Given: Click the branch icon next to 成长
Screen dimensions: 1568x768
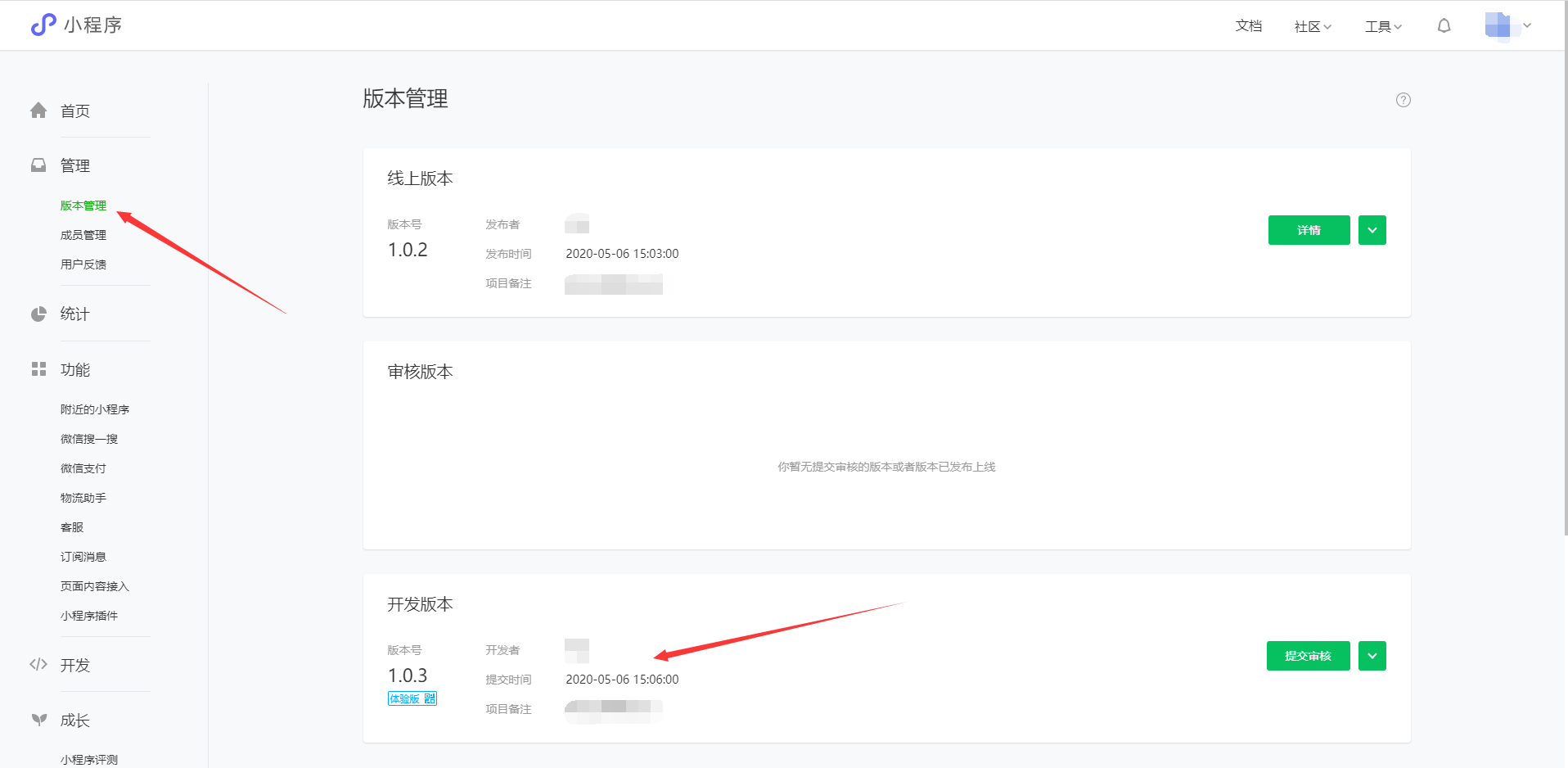Looking at the screenshot, I should (x=38, y=720).
